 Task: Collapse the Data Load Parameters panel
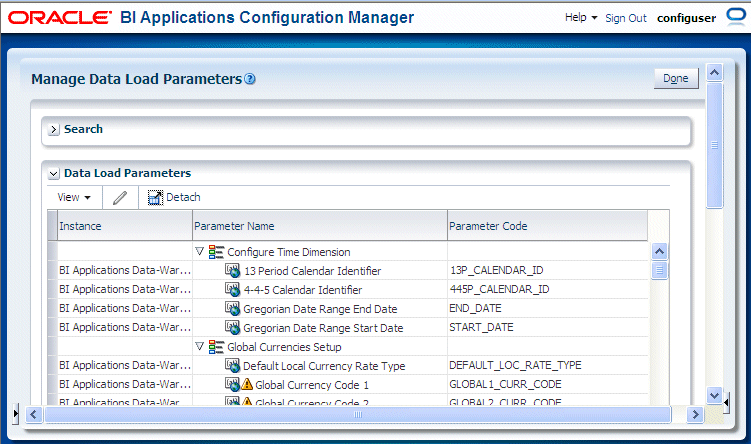pyautogui.click(x=54, y=173)
